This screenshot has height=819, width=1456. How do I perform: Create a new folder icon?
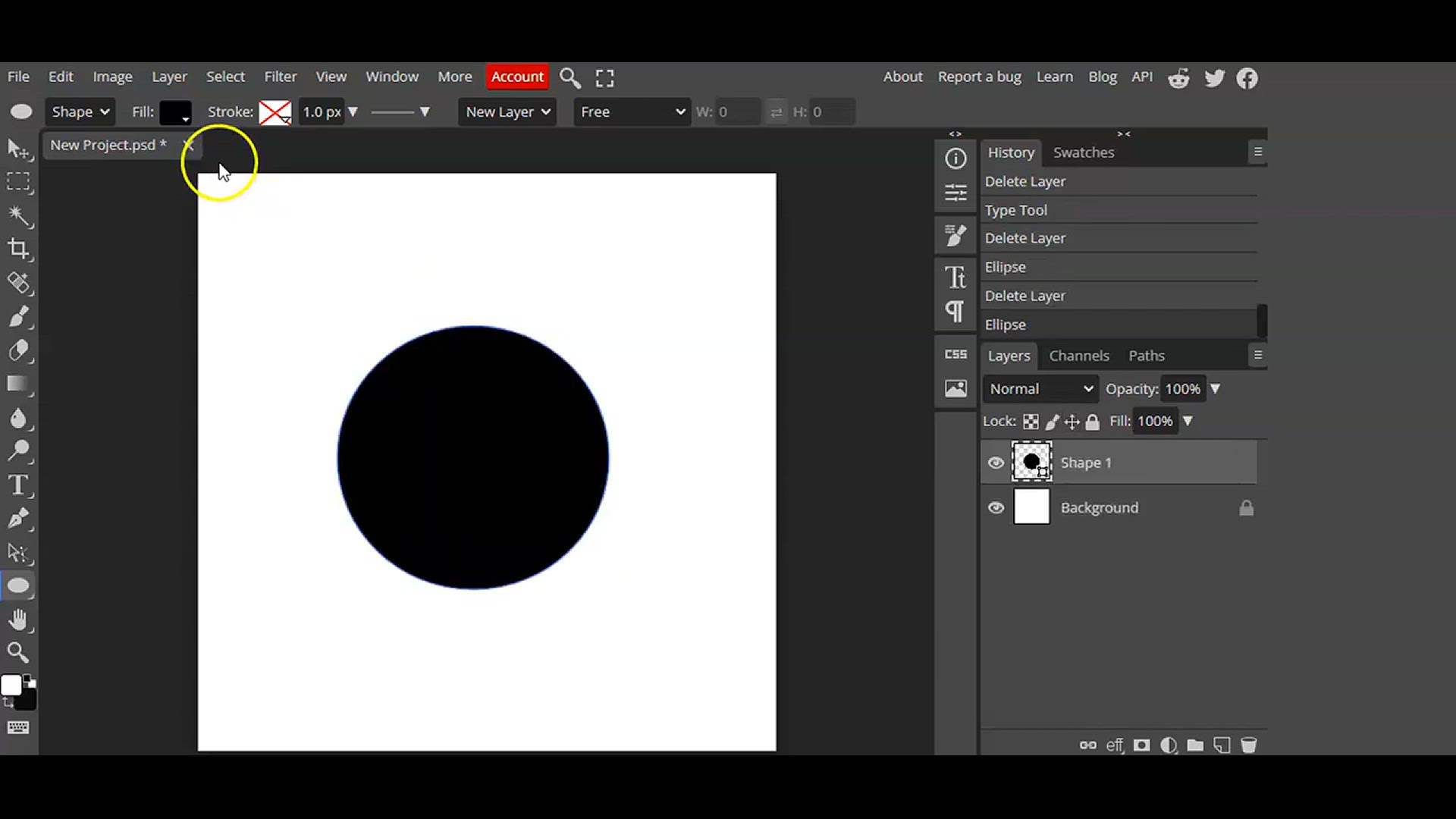tap(1195, 745)
